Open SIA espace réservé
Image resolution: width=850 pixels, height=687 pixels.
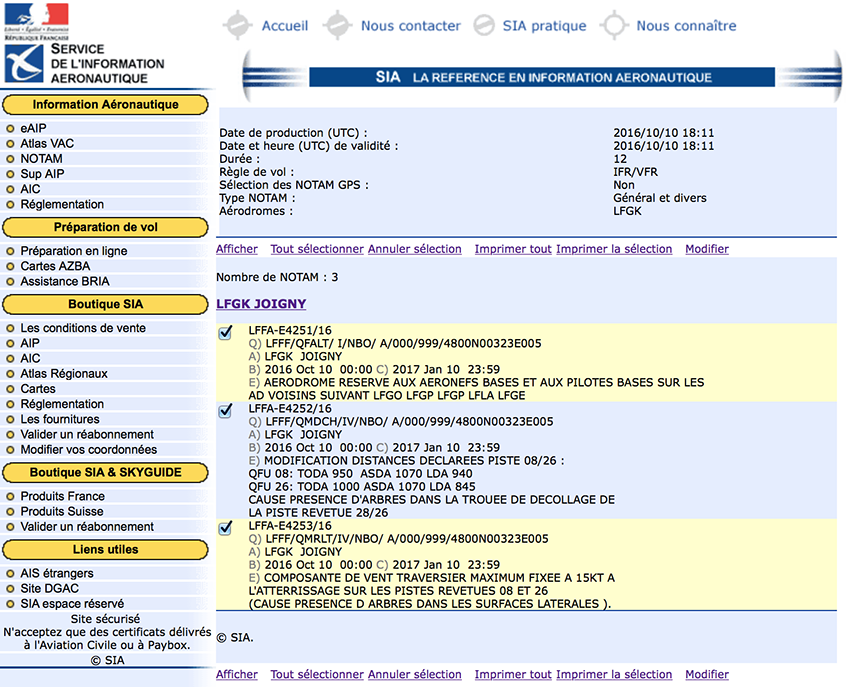click(72, 603)
